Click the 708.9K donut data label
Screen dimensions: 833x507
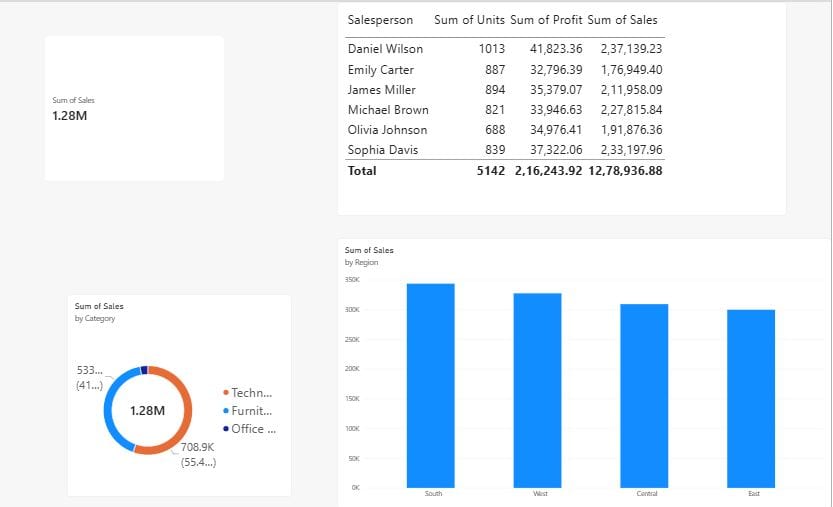pos(198,454)
